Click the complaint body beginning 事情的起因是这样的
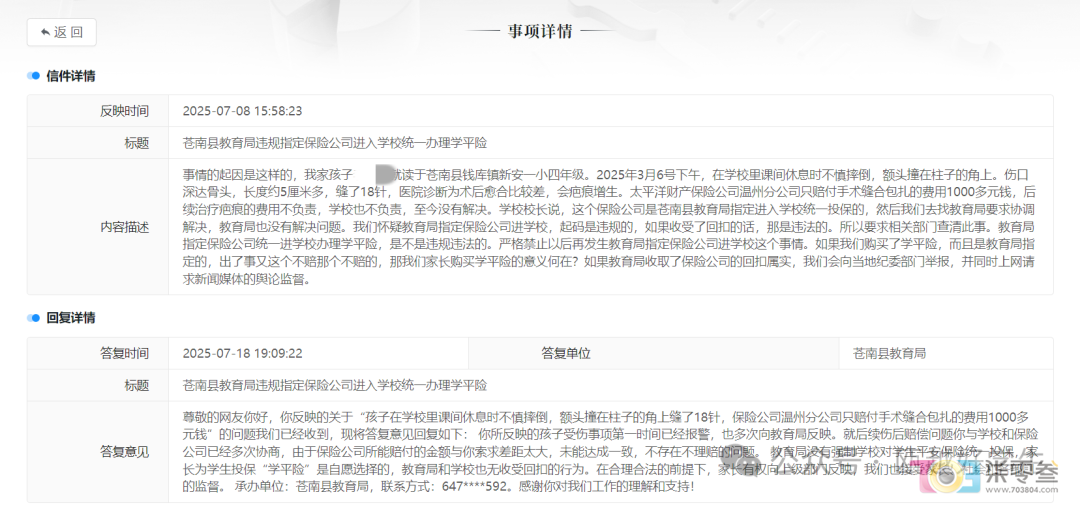Screen dimensions: 1080x505 tap(610, 227)
